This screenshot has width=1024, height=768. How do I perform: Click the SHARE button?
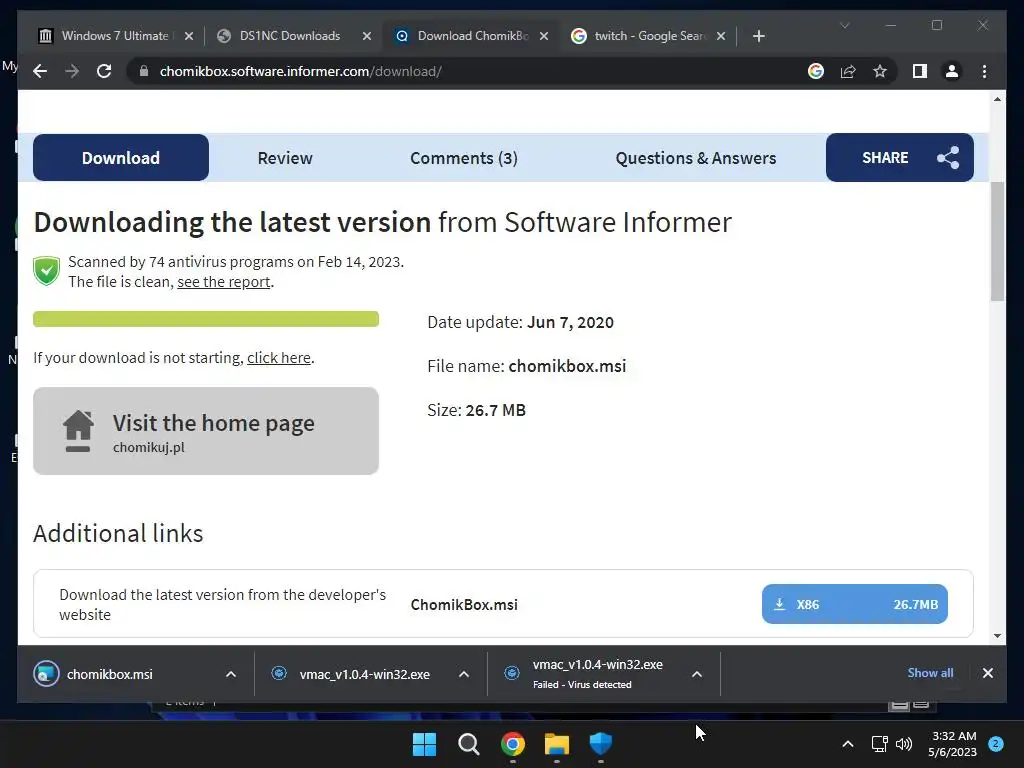tap(899, 157)
